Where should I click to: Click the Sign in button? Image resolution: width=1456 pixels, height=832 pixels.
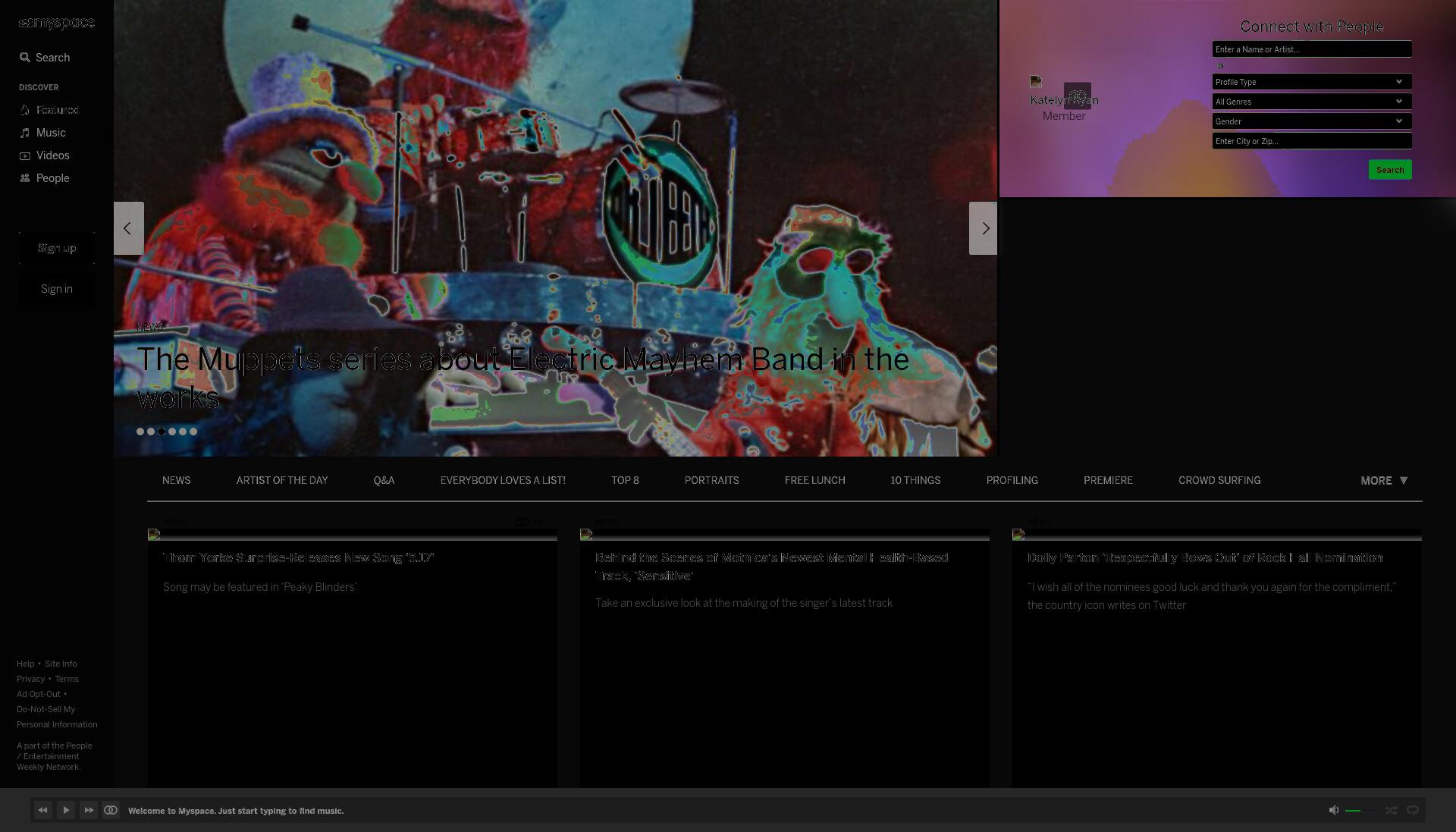[57, 289]
